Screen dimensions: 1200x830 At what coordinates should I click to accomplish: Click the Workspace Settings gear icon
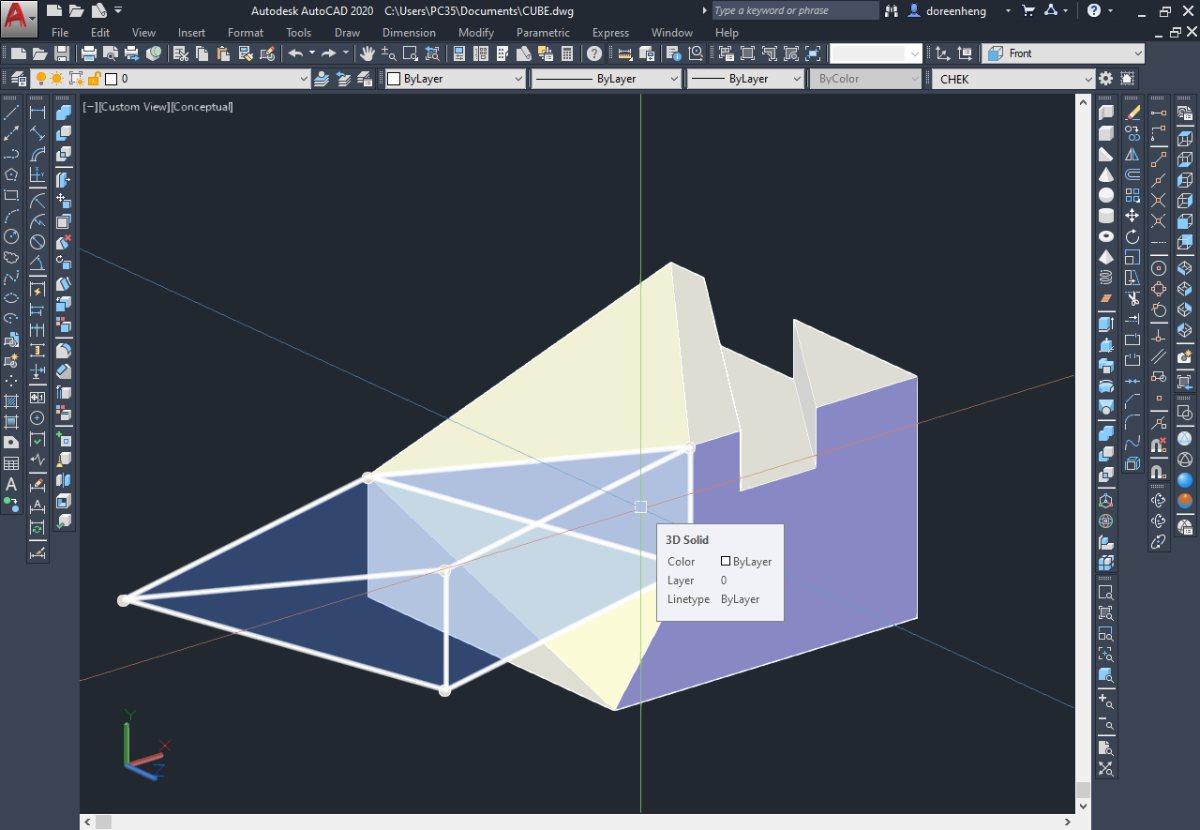pos(1106,78)
